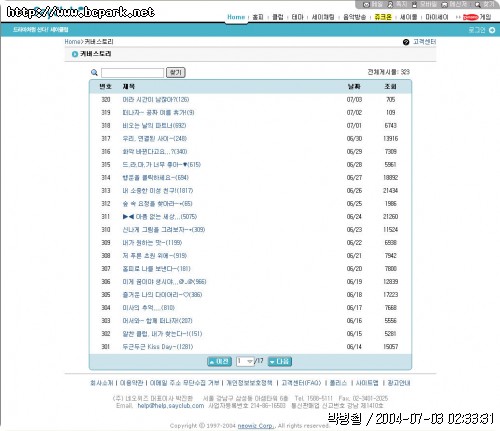Open post number 314 title link
Viewport: 500px width, 431px height.
coord(155,178)
